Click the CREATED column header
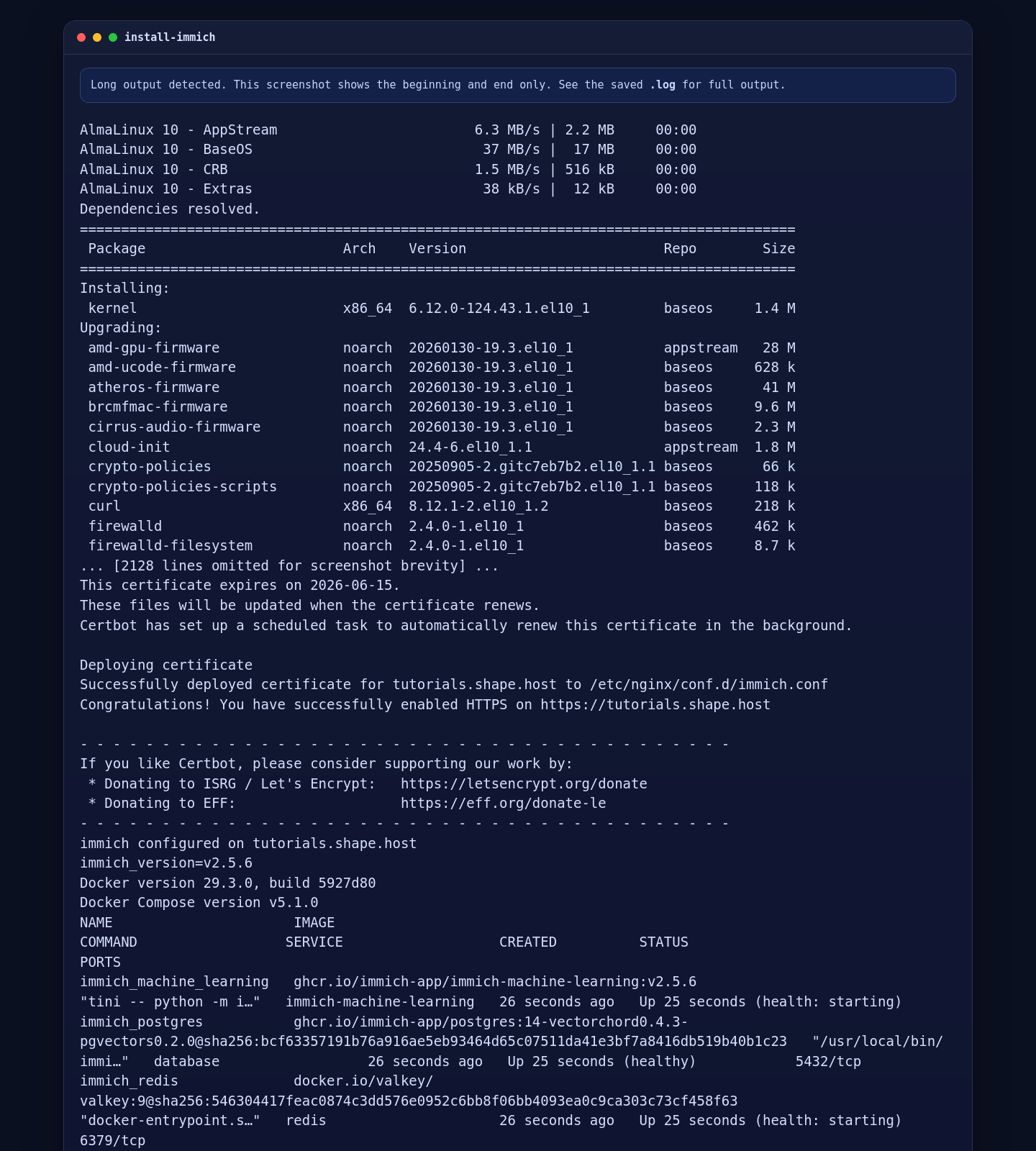The height and width of the screenshot is (1151, 1036). click(528, 942)
